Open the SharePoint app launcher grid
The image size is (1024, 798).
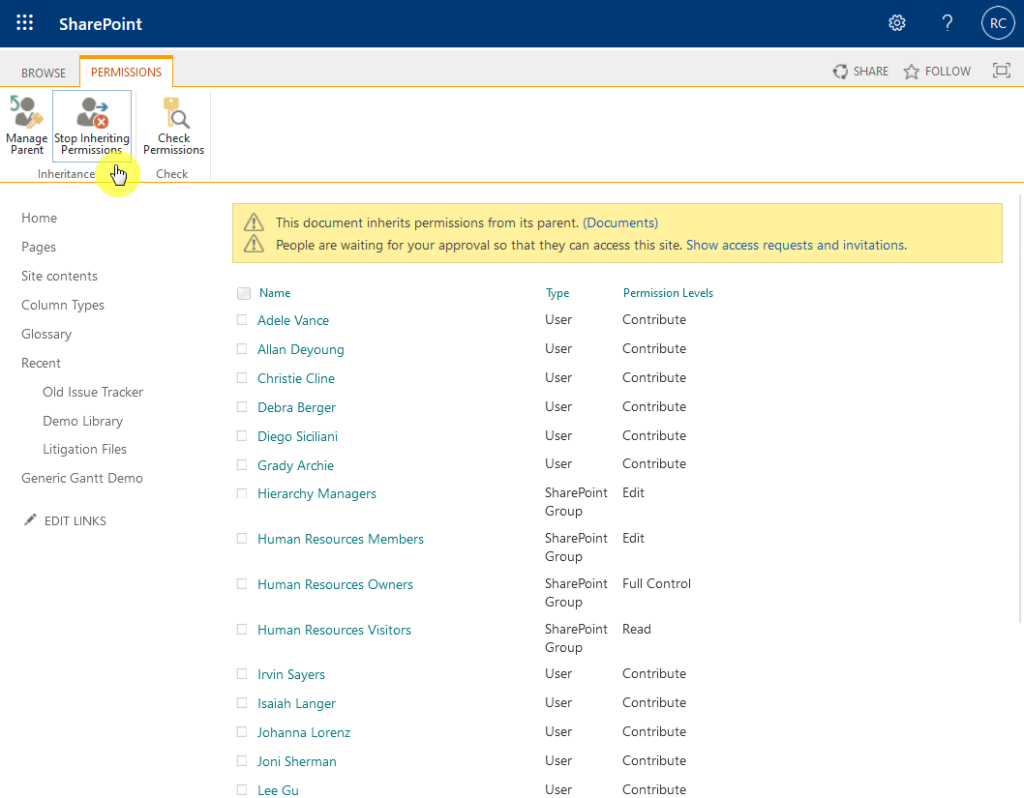pos(25,23)
